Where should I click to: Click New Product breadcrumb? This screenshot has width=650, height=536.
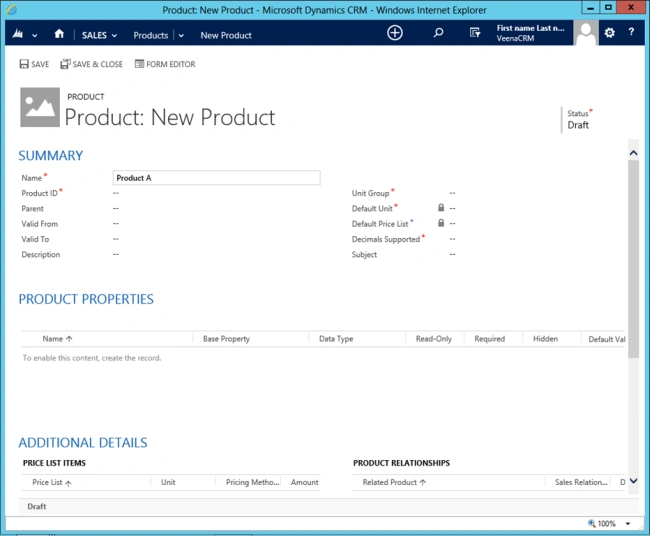tap(226, 35)
